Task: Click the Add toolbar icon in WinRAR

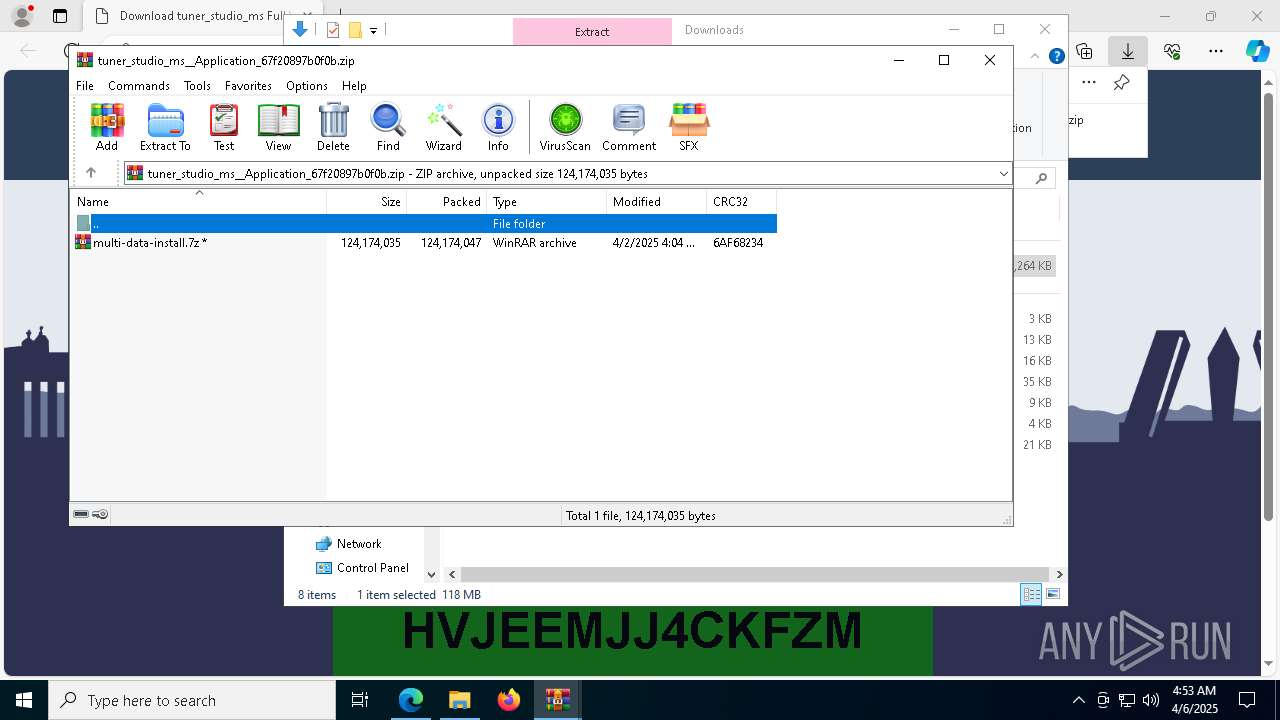Action: pyautogui.click(x=107, y=127)
